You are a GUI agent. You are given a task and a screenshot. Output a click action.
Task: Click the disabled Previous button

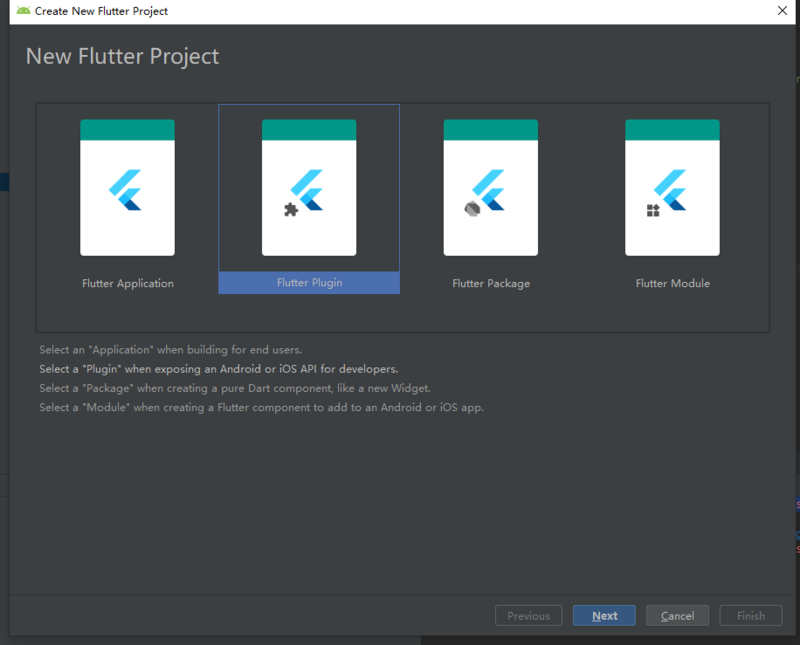pyautogui.click(x=528, y=616)
